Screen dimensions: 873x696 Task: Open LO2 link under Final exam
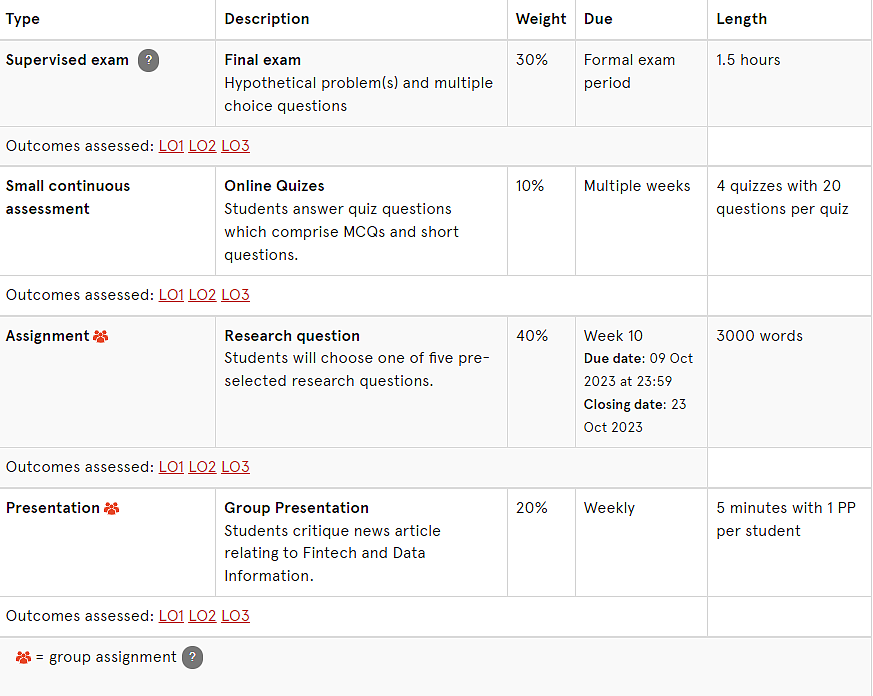pos(202,146)
